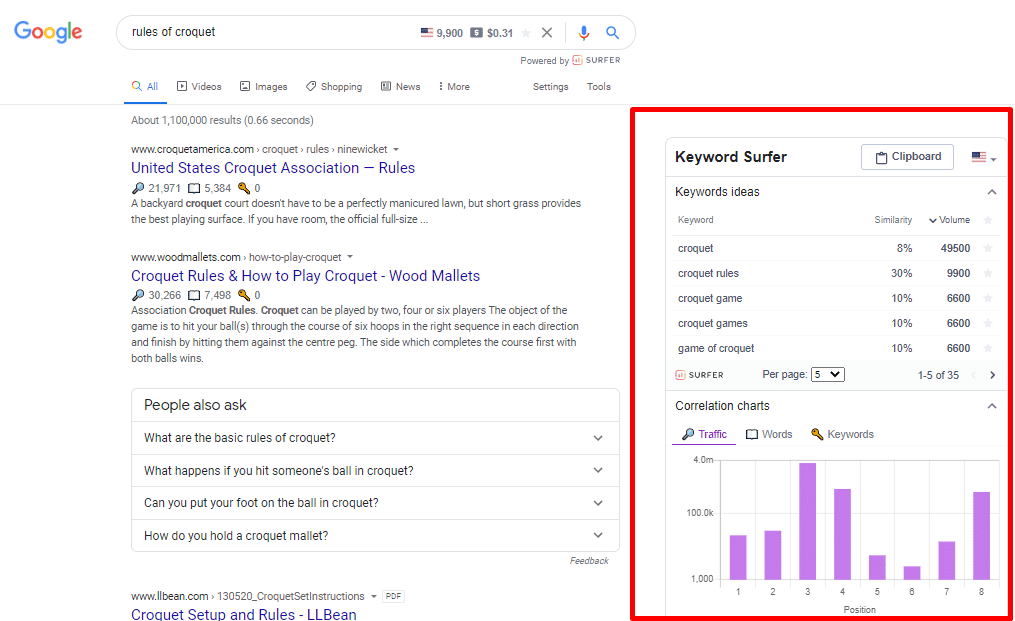Viewport: 1015px width, 621px height.
Task: Click keywords key icon under first result
Action: coord(244,188)
